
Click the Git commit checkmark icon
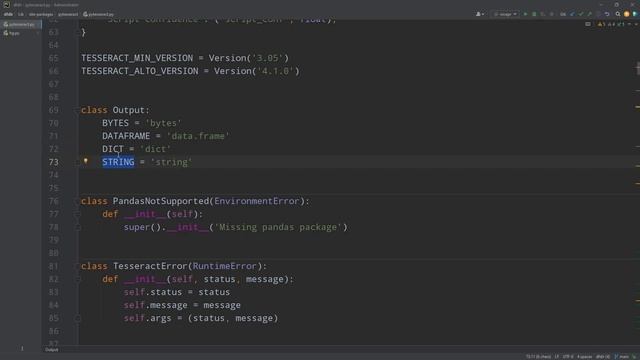pyautogui.click(x=581, y=14)
